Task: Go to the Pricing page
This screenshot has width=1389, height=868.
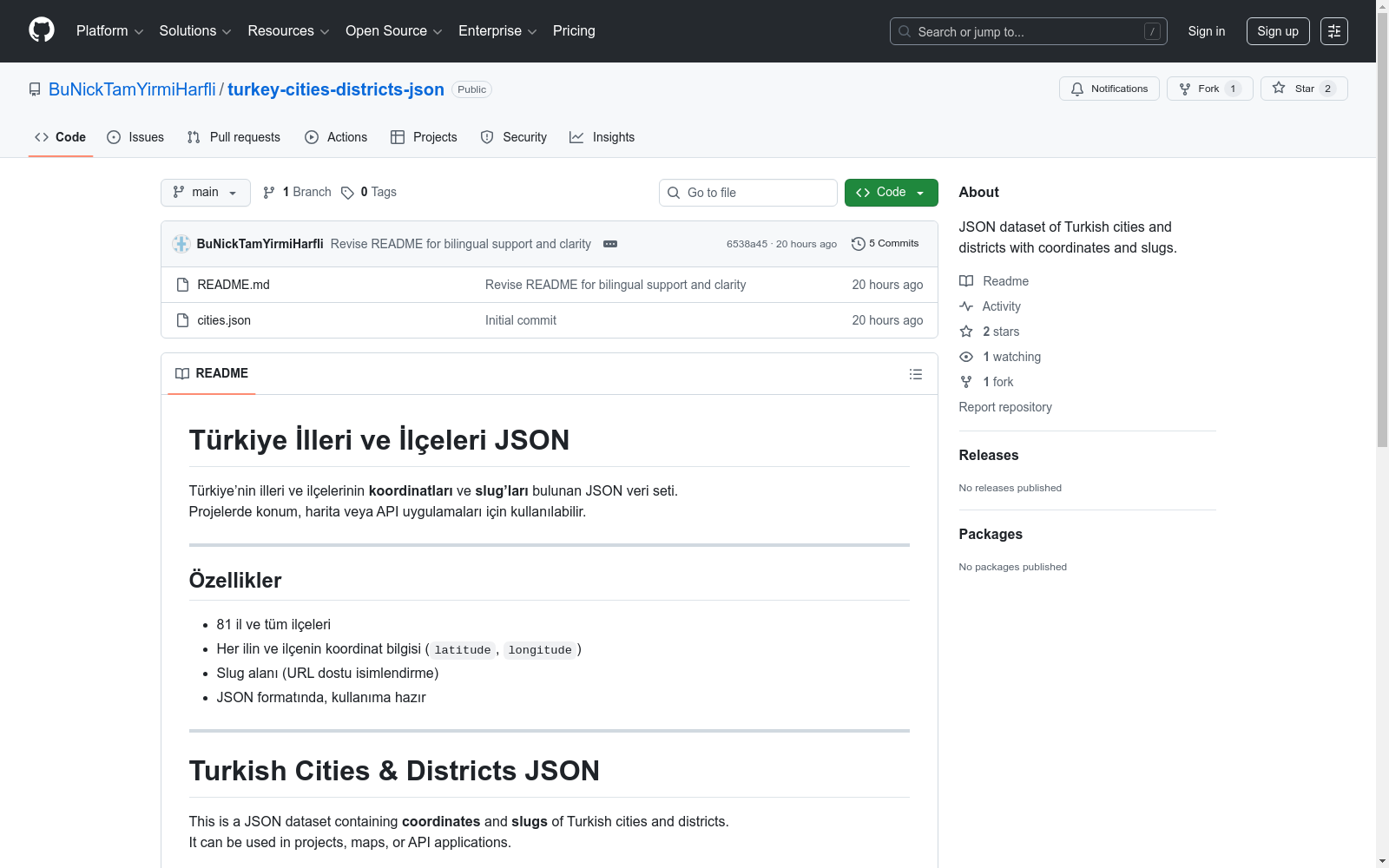Action: [574, 31]
